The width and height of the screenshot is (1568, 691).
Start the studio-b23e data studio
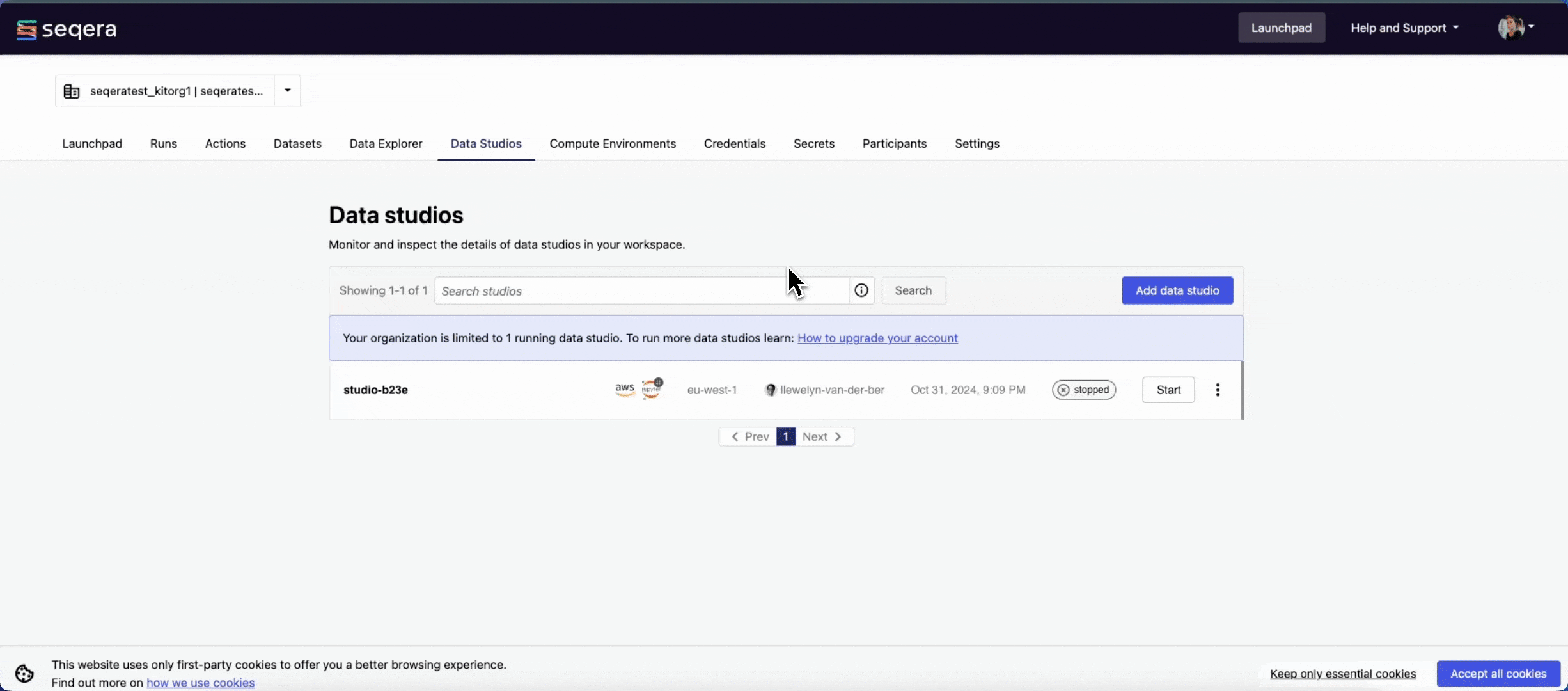point(1168,390)
